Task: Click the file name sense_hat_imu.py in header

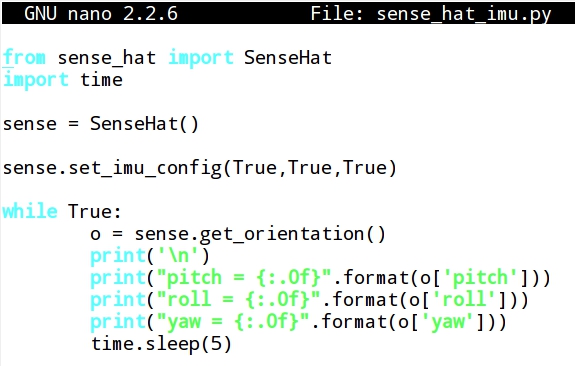Action: pyautogui.click(x=464, y=14)
